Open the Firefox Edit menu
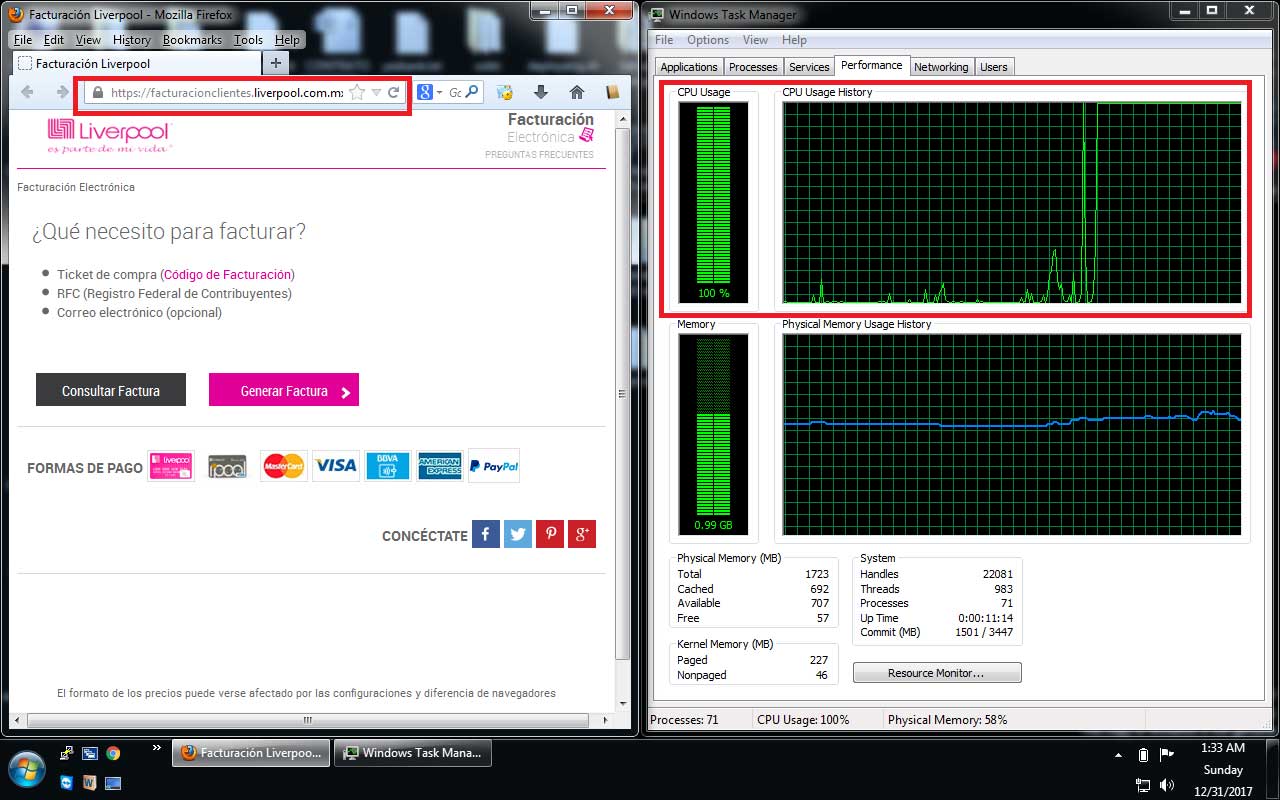Image resolution: width=1280 pixels, height=800 pixels. coord(54,40)
